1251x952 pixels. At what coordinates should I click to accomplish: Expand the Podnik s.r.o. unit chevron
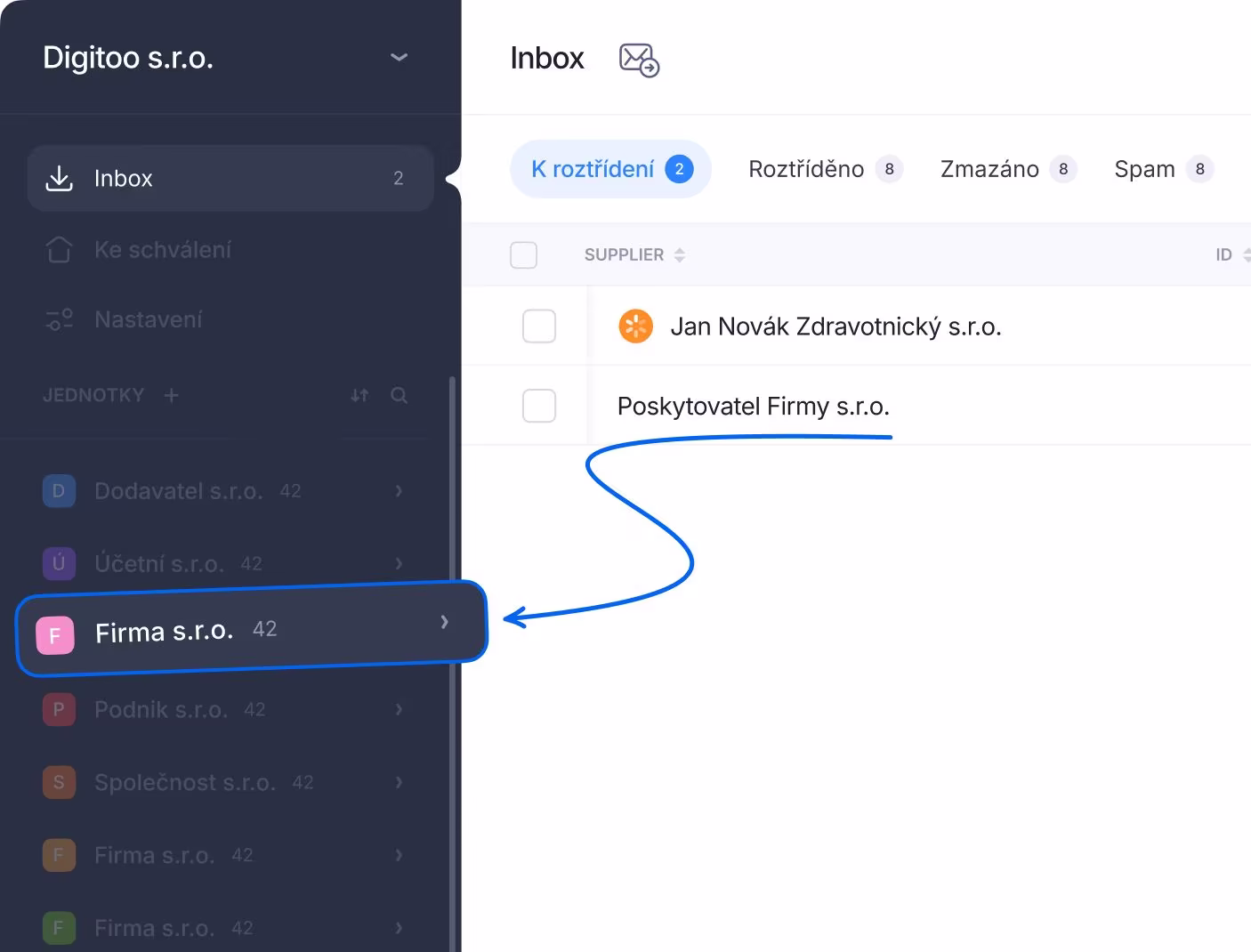pyautogui.click(x=399, y=709)
